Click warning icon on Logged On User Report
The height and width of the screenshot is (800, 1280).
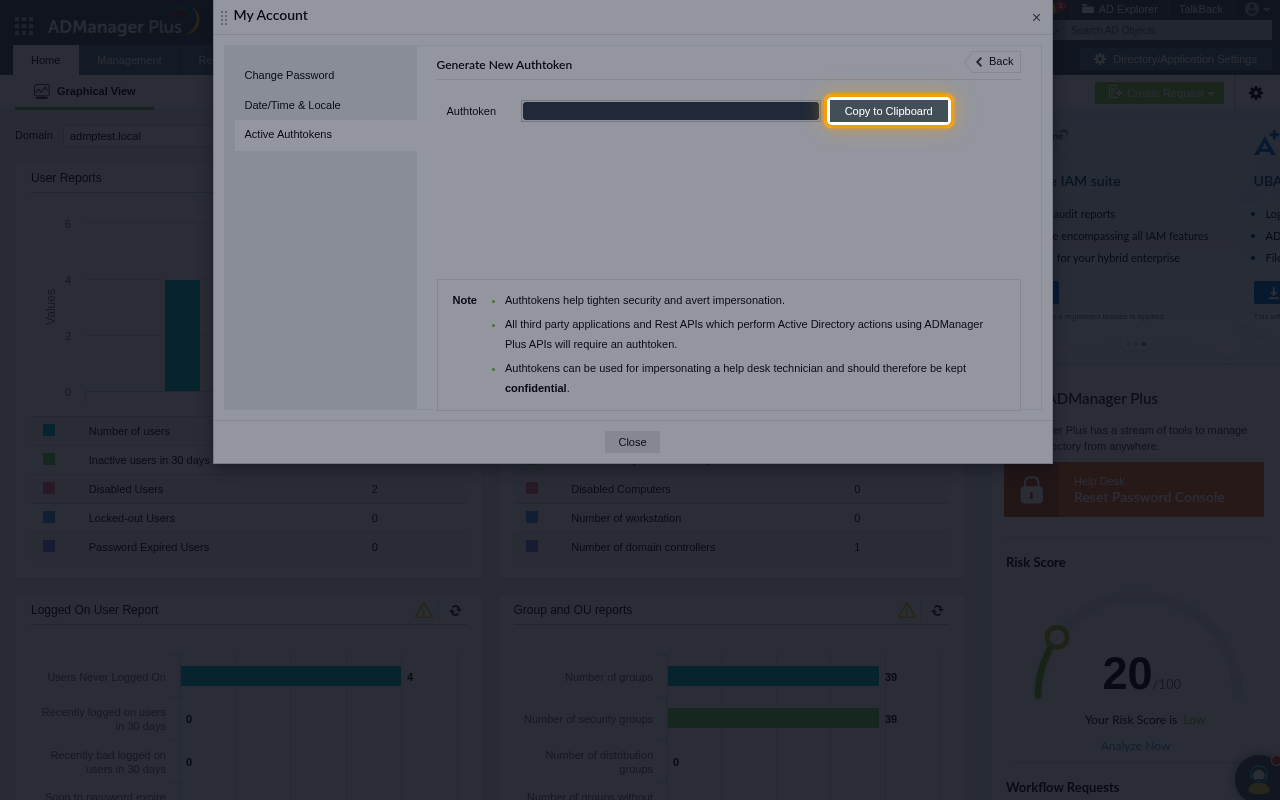pos(424,610)
